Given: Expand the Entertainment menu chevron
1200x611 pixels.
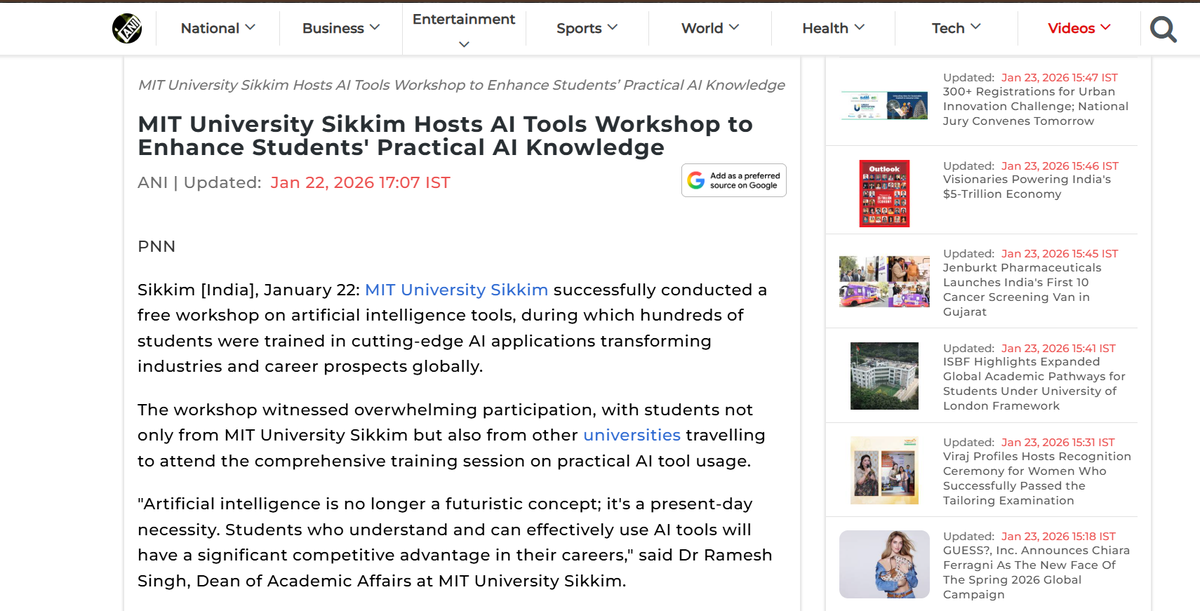Looking at the screenshot, I should pos(464,44).
